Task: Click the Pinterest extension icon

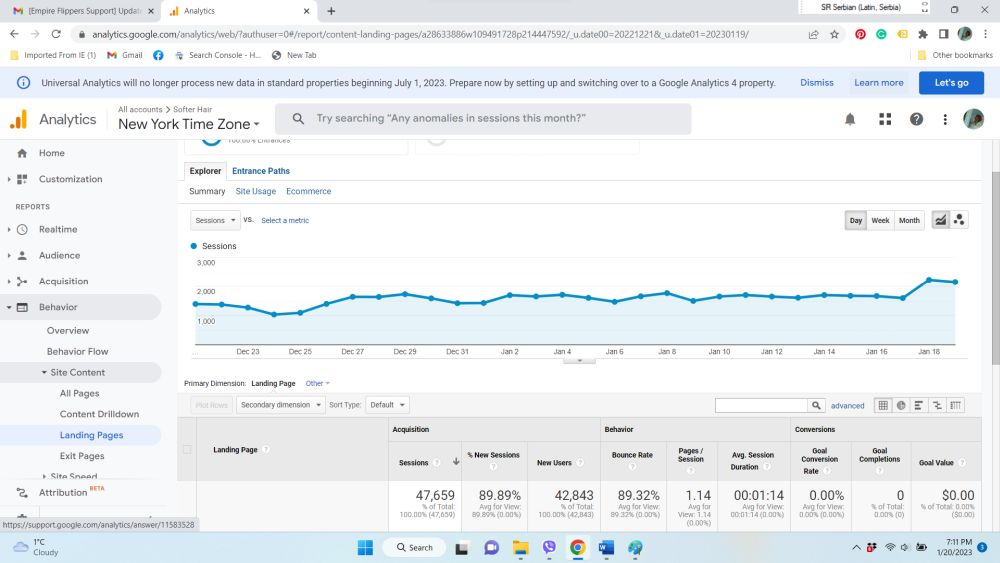Action: point(860,34)
